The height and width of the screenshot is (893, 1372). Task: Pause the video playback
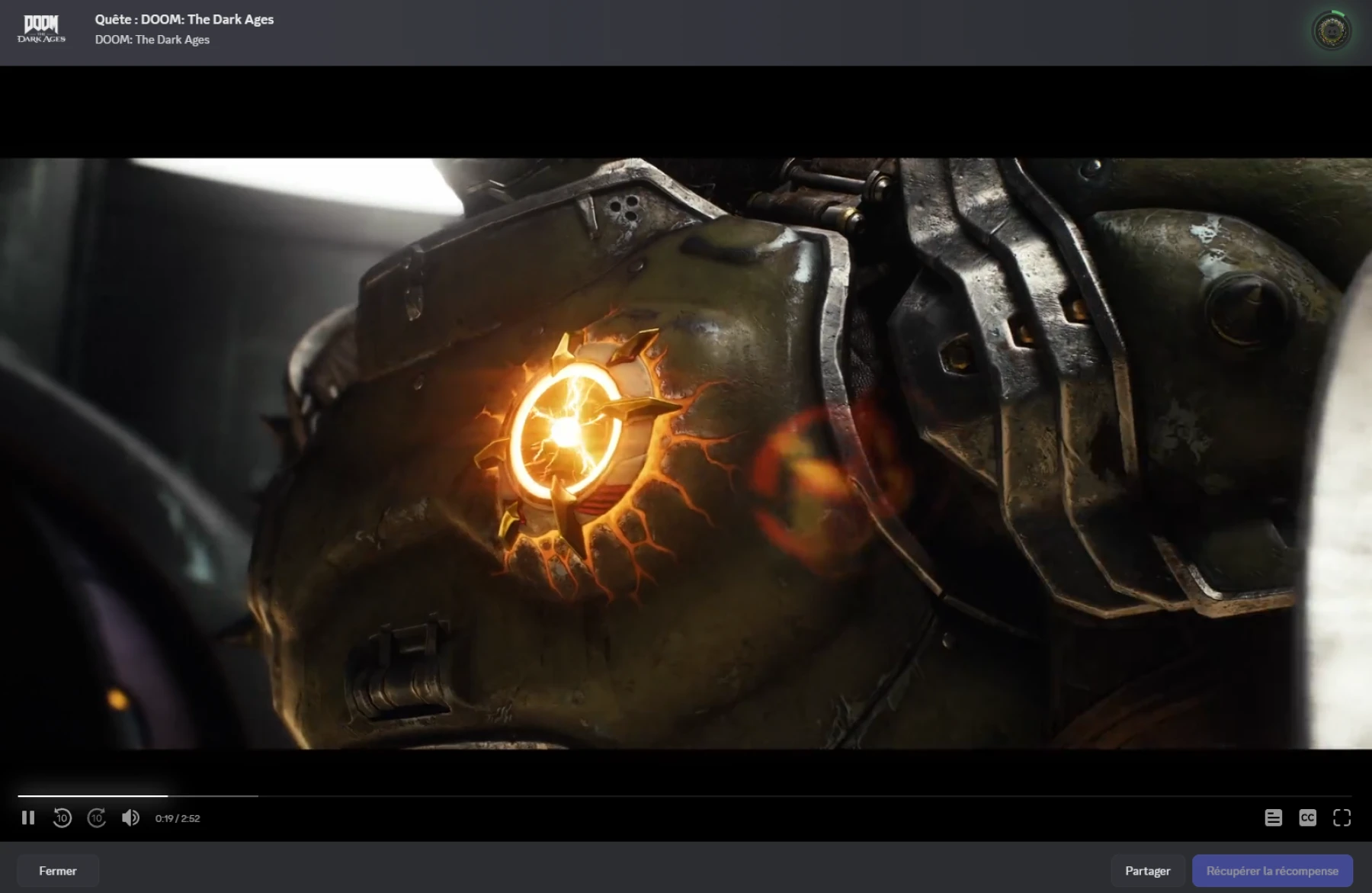point(29,818)
